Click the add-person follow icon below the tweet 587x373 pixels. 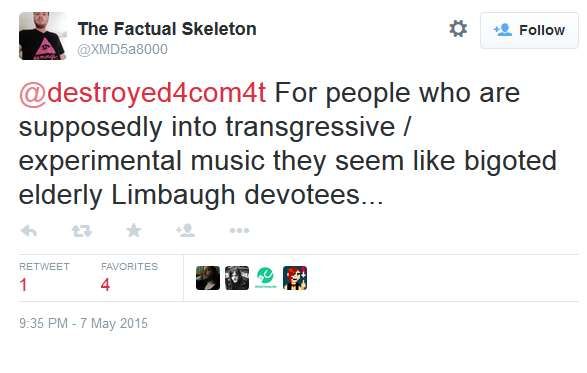coord(186,230)
